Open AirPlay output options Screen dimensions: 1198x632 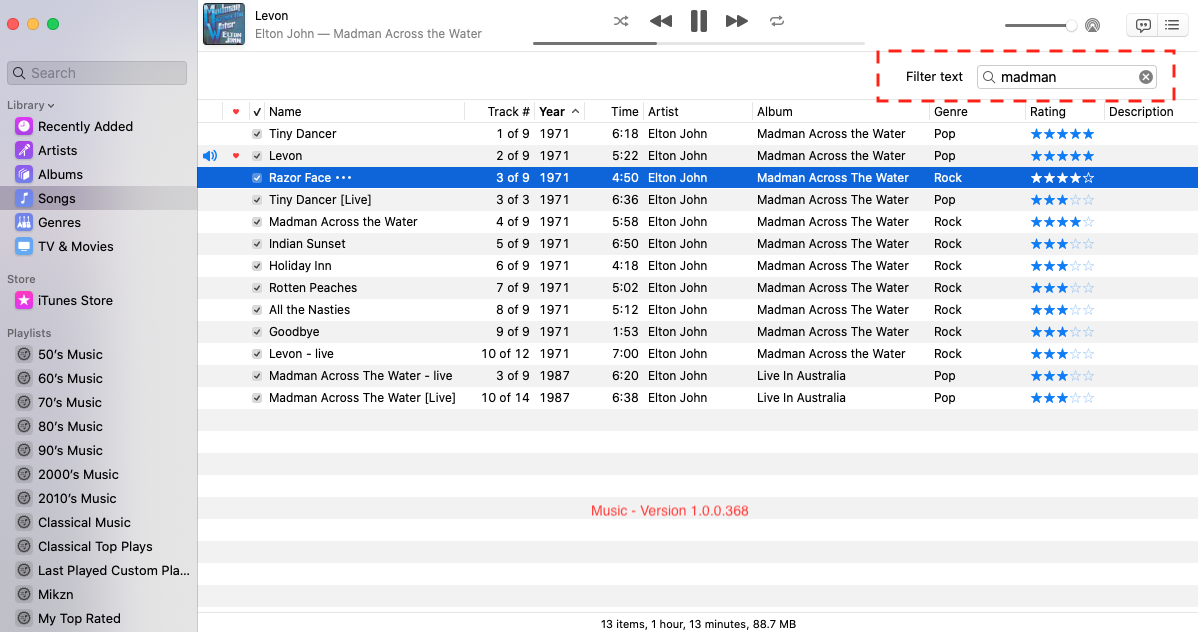coord(1093,25)
